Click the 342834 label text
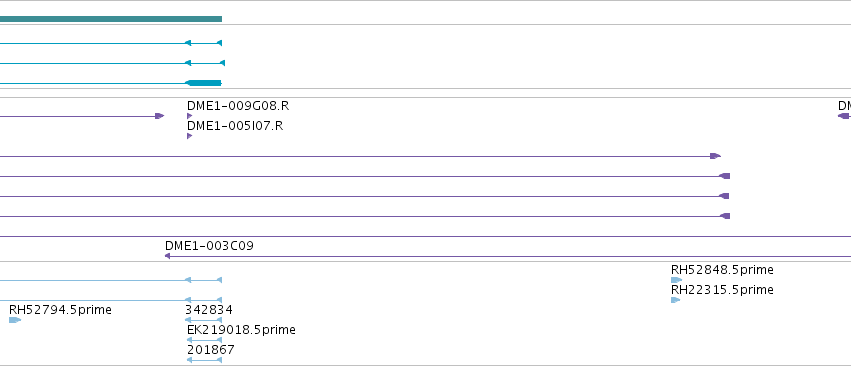 pos(209,310)
